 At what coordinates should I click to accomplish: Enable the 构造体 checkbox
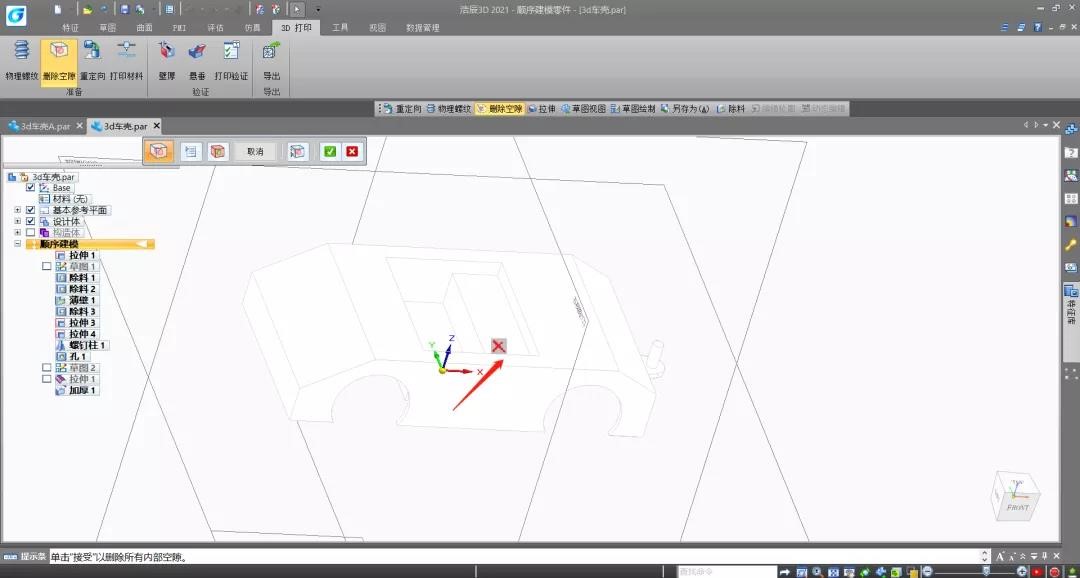[x=30, y=233]
